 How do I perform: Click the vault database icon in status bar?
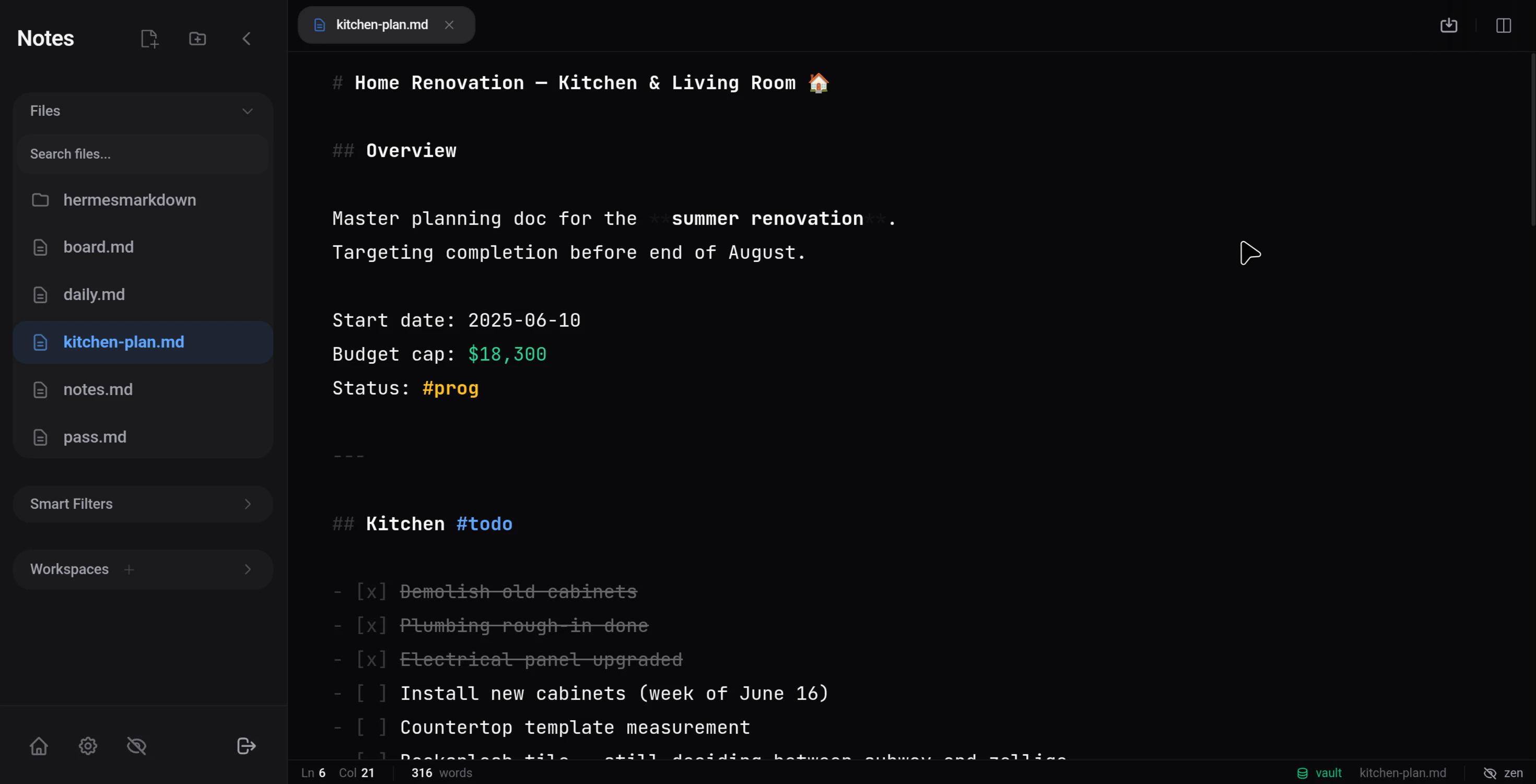click(1302, 773)
